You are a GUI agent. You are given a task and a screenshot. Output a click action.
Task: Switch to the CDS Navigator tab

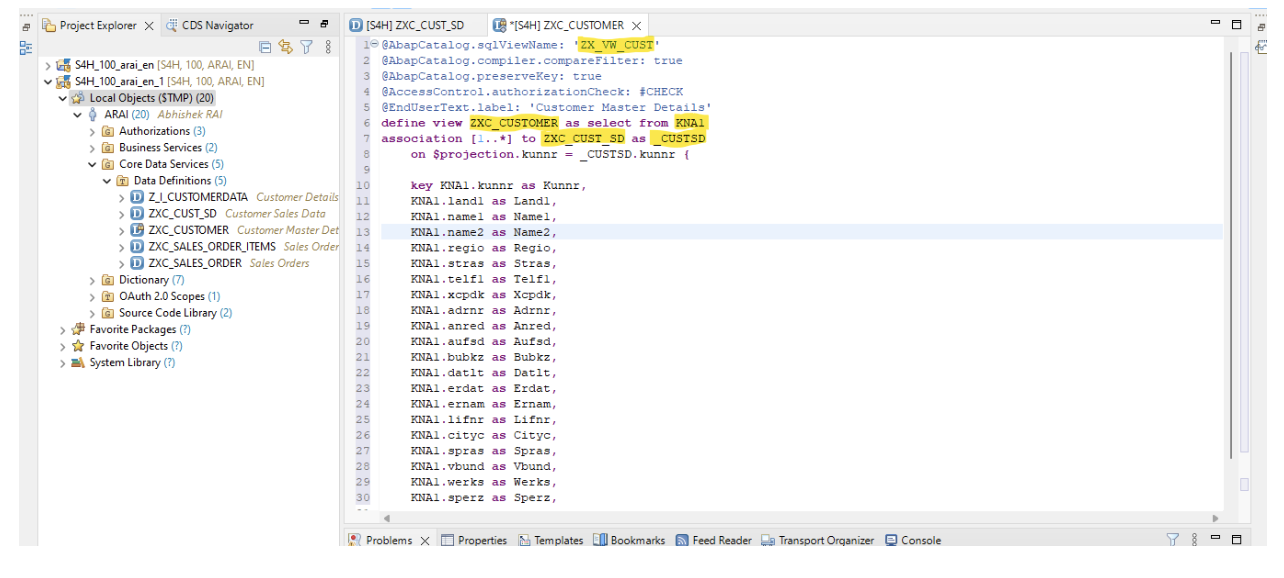tap(210, 25)
